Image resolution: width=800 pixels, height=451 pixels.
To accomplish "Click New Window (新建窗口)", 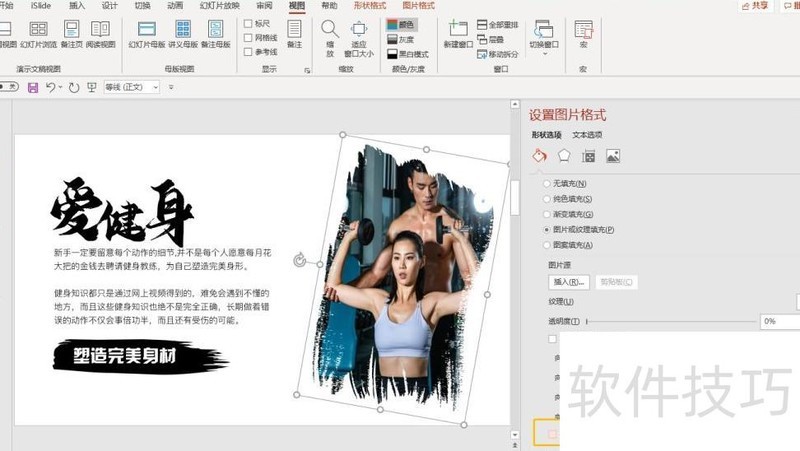I will 458,34.
